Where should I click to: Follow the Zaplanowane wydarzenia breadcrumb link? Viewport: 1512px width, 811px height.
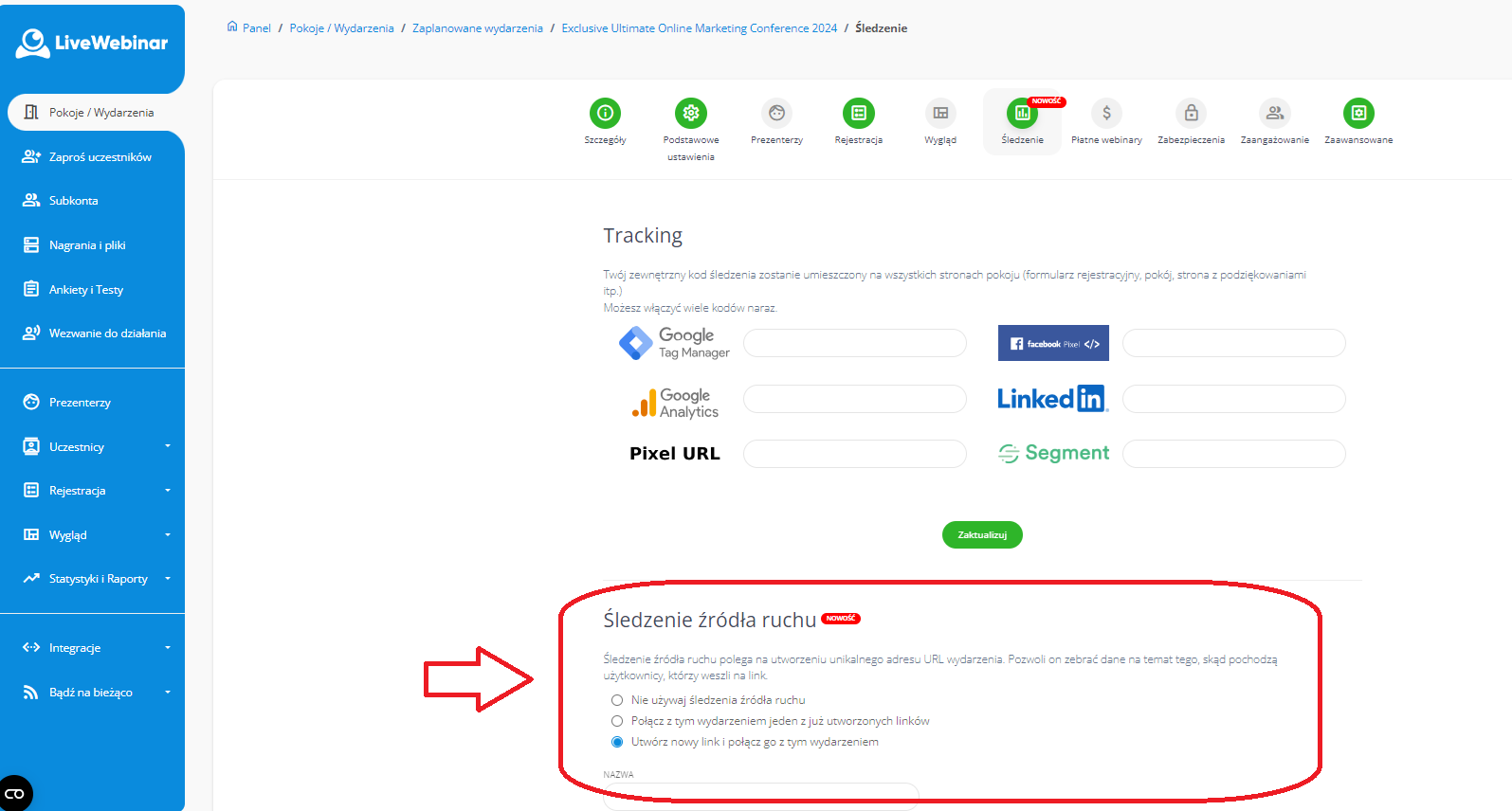pyautogui.click(x=478, y=28)
